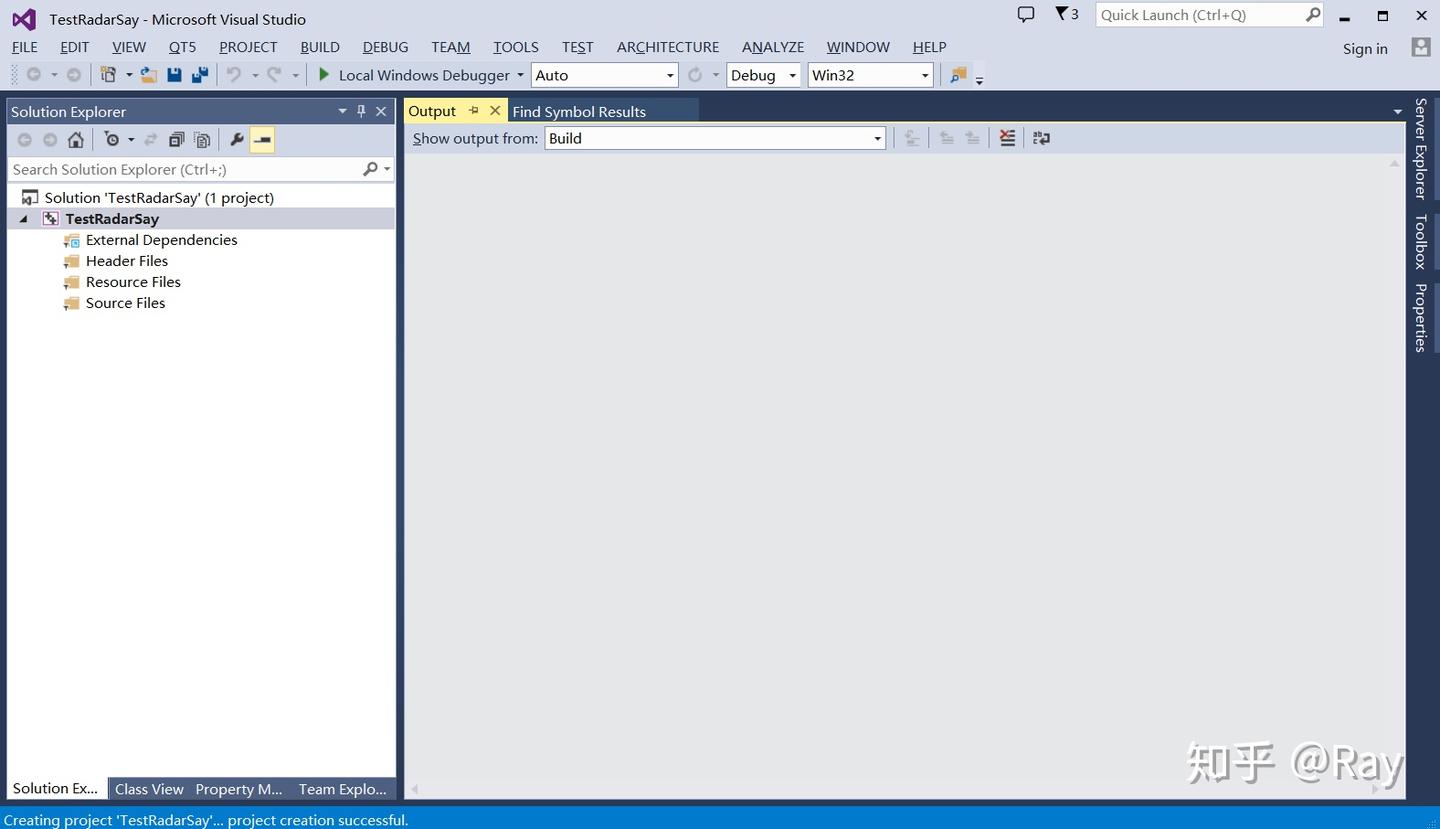Switch to the Find Symbol Results tab
Viewport: 1440px width, 829px height.
(579, 111)
